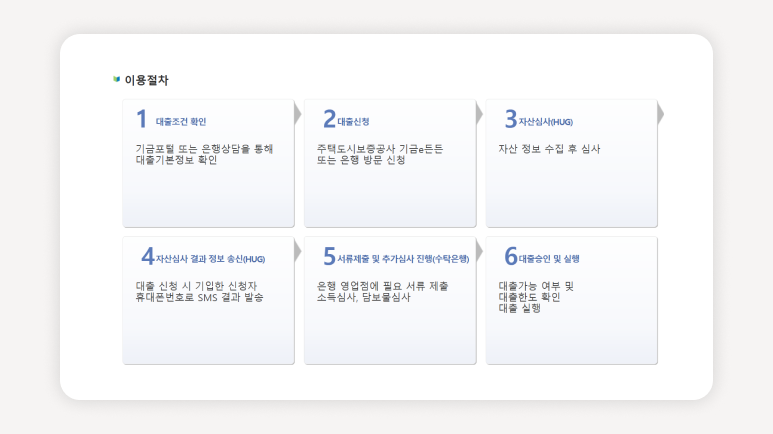Select step 5 title 서류제출 및 추가심사 진행(수탁은행)
Image resolution: width=773 pixels, height=434 pixels.
[x=403, y=258]
